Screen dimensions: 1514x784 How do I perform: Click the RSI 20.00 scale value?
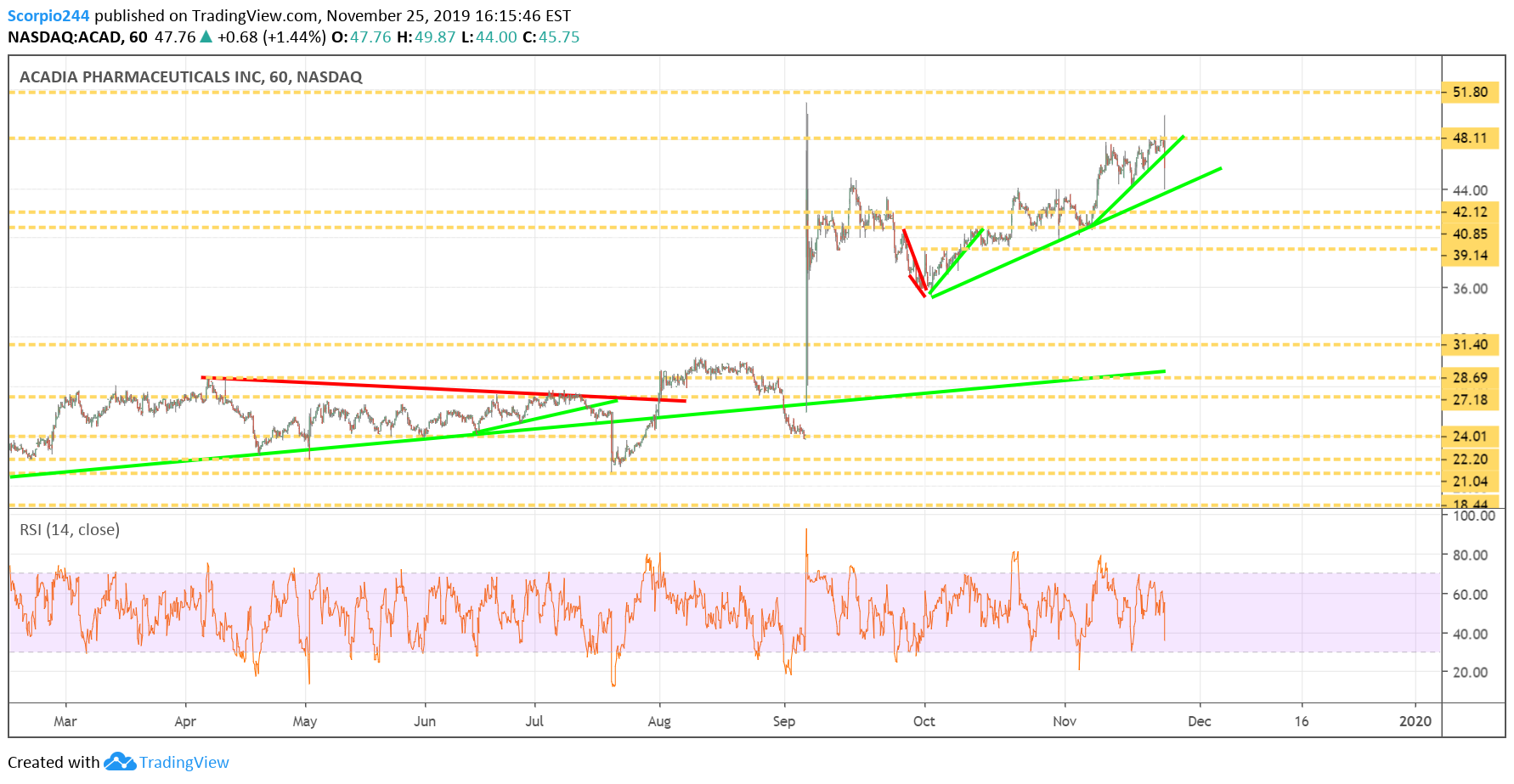[x=1470, y=672]
